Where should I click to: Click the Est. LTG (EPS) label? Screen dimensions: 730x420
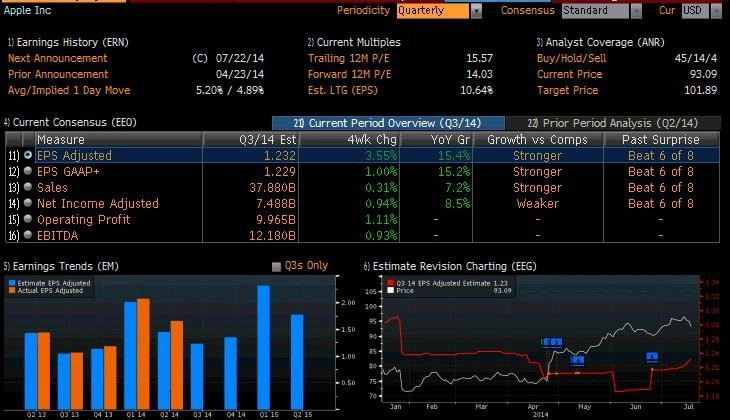click(x=343, y=90)
